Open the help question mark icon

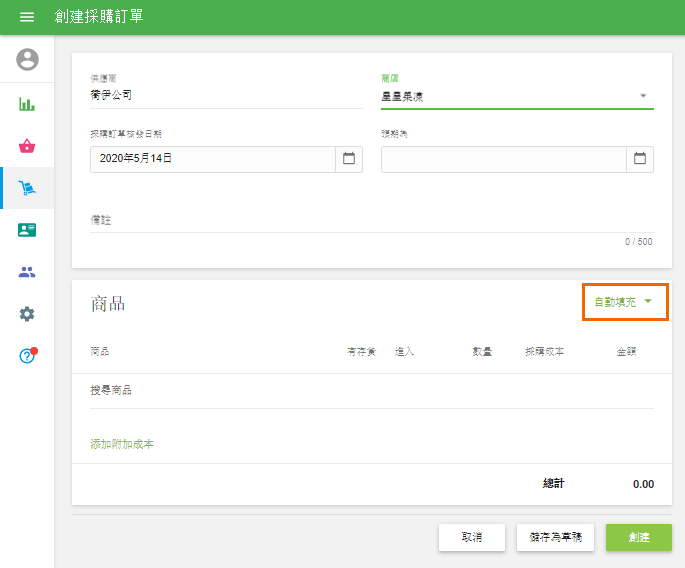pos(28,355)
